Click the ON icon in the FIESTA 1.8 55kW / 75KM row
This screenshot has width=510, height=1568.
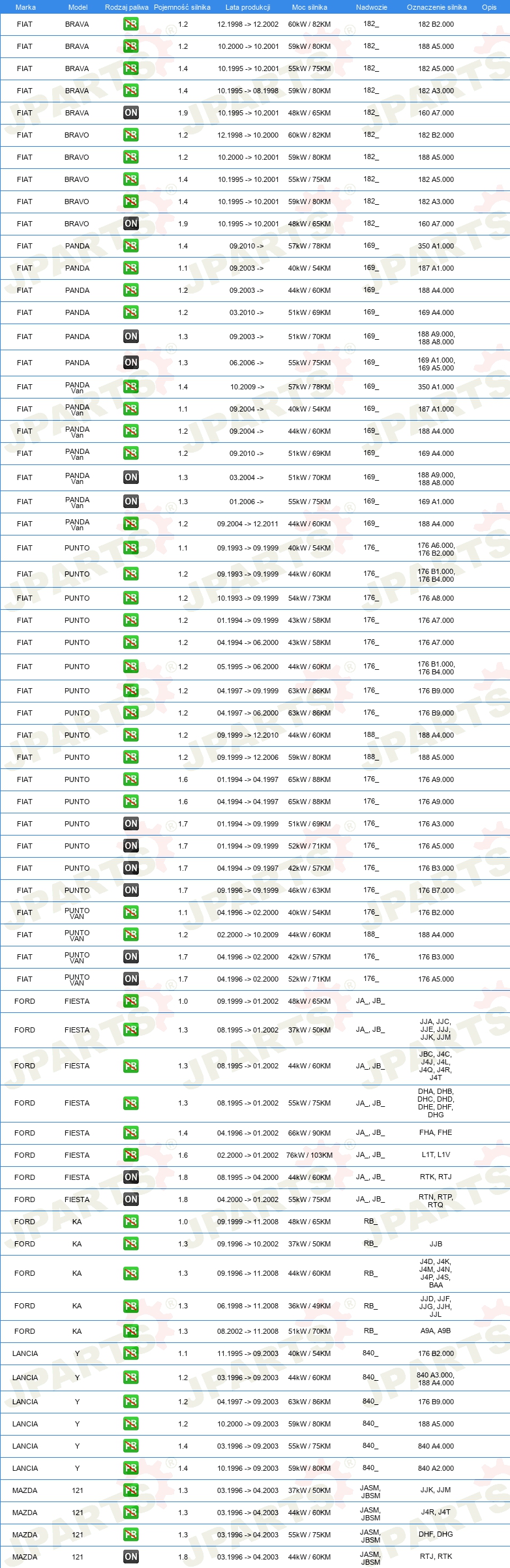click(x=131, y=1199)
